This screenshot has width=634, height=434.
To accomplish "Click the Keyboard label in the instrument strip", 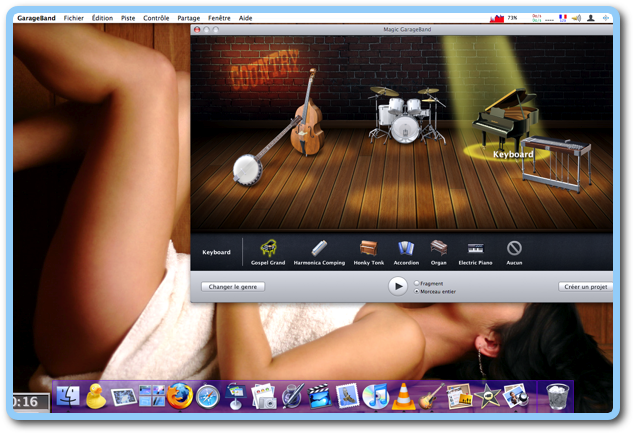I will (x=216, y=252).
